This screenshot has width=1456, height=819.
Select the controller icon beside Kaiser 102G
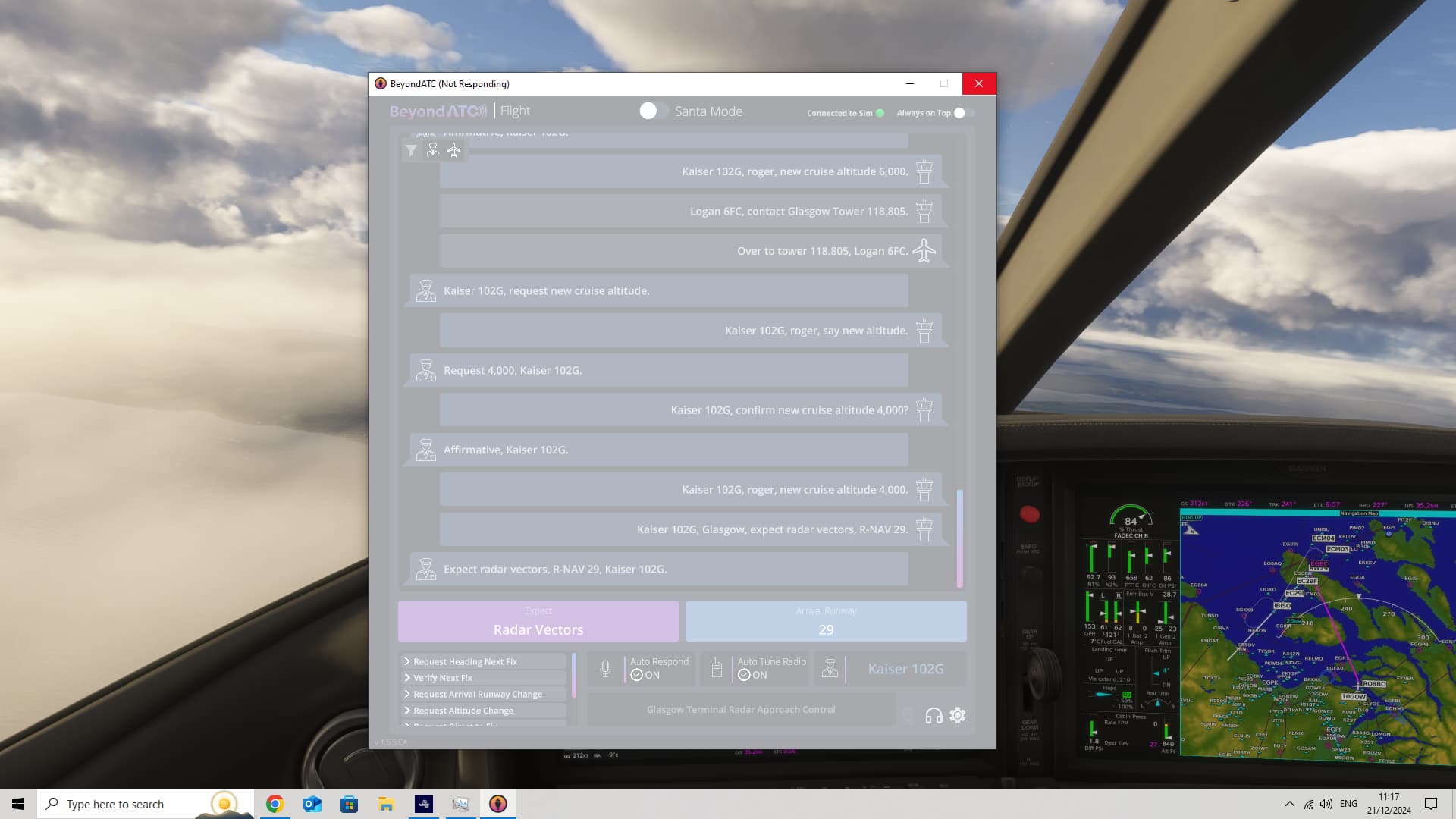(830, 668)
